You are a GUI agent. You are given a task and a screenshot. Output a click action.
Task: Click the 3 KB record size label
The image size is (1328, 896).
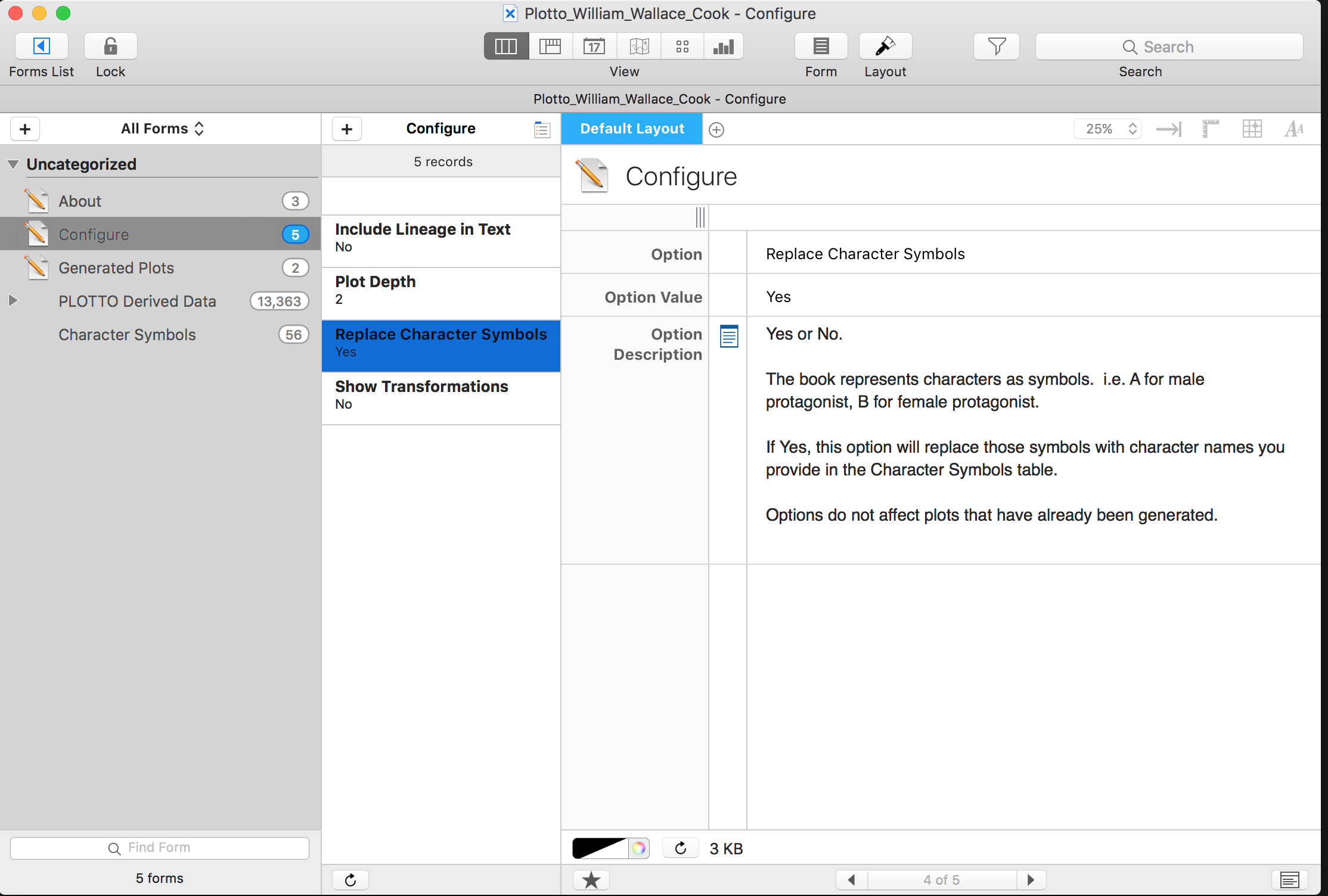726,848
